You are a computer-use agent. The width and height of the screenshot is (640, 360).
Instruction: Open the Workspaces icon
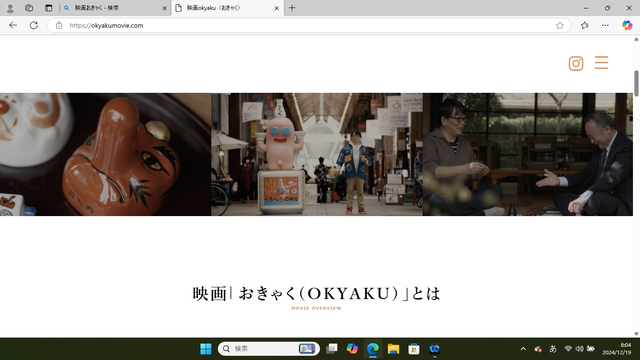[x=29, y=8]
